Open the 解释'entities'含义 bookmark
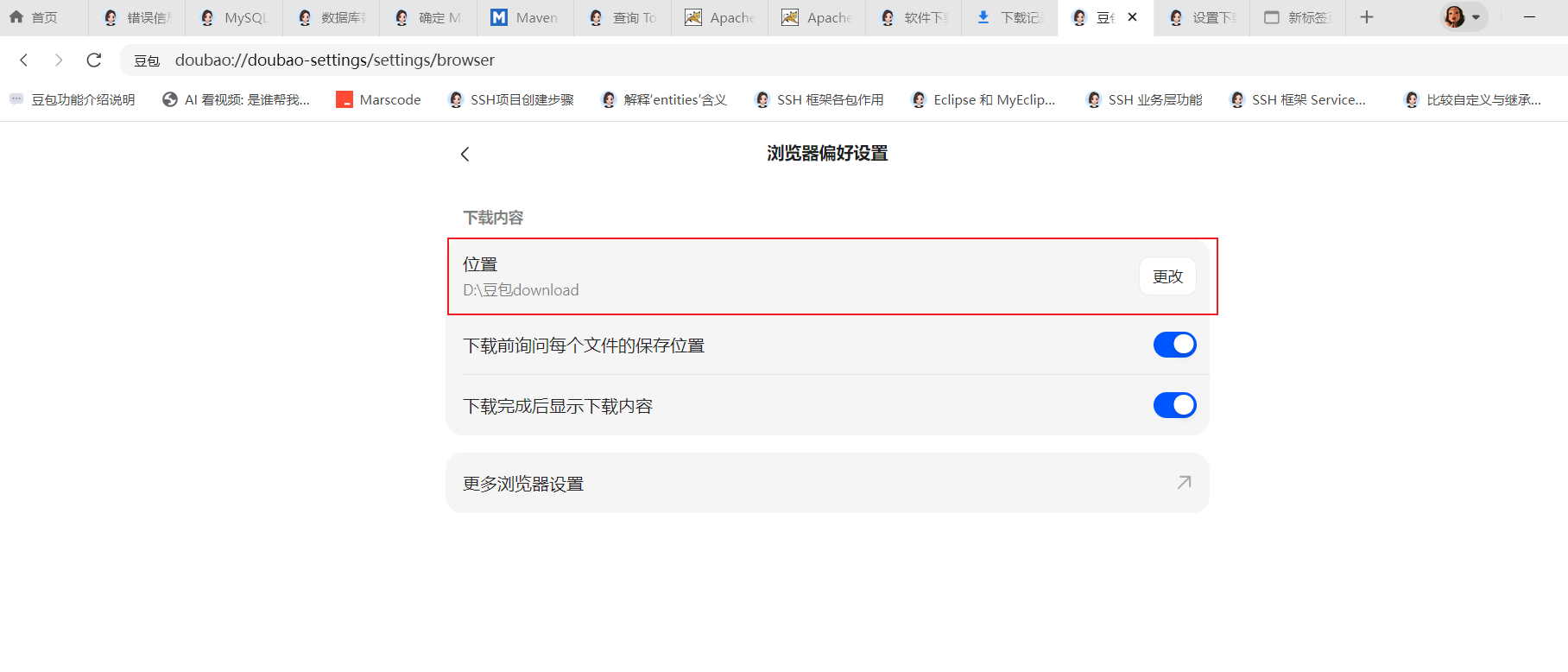1568x672 pixels. click(x=664, y=99)
